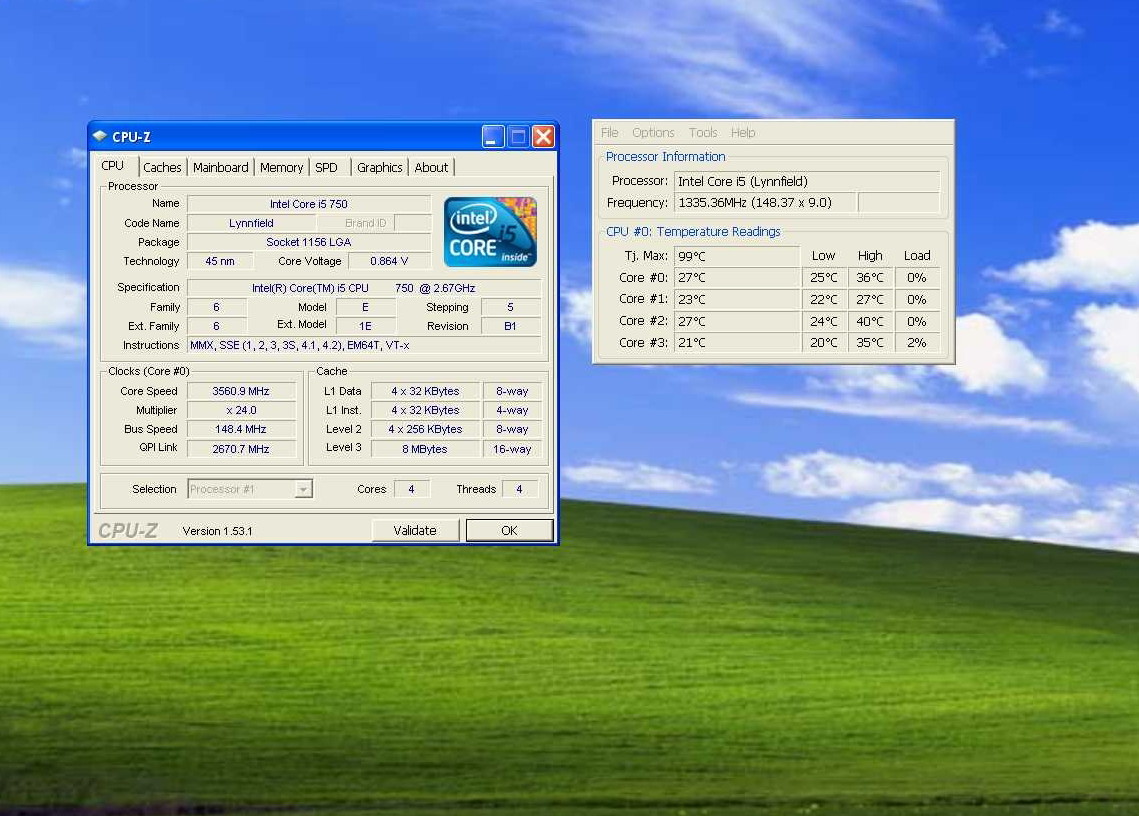
Task: Click the Level 3 cache value 8 MBytes
Action: coord(425,449)
